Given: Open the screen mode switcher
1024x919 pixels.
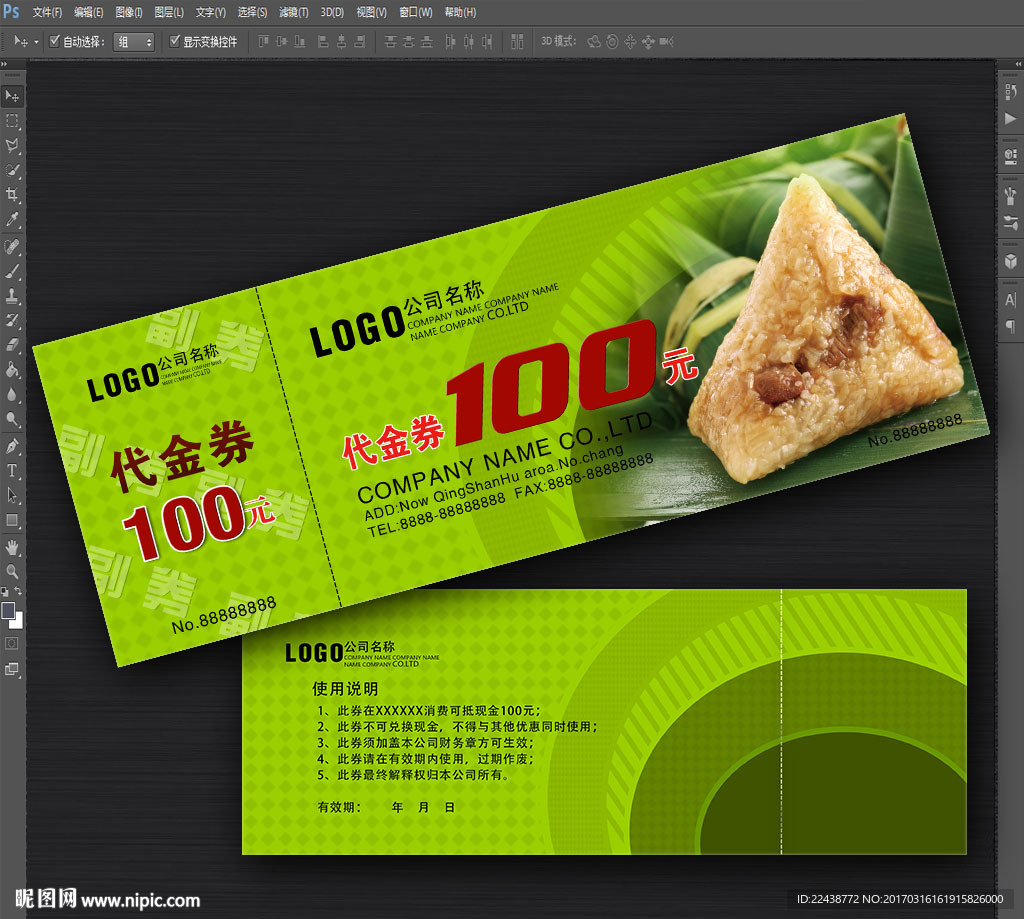Looking at the screenshot, I should [x=12, y=669].
